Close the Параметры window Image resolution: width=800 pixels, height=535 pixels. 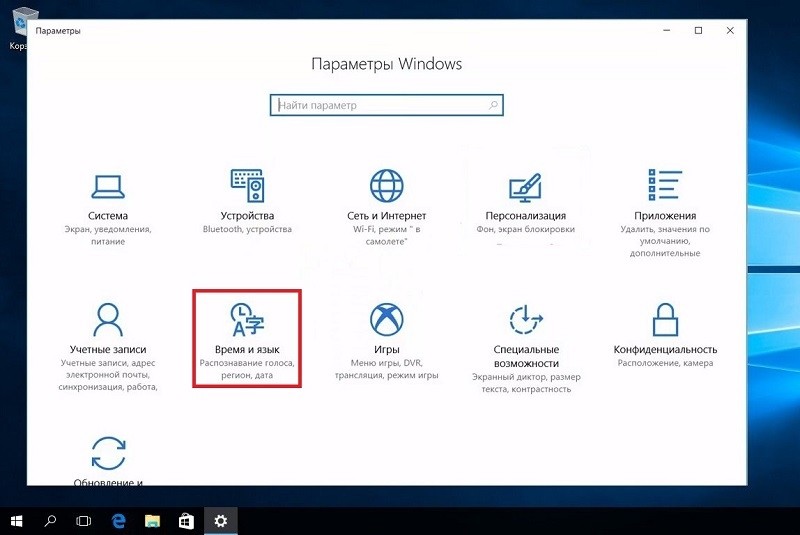pos(730,31)
